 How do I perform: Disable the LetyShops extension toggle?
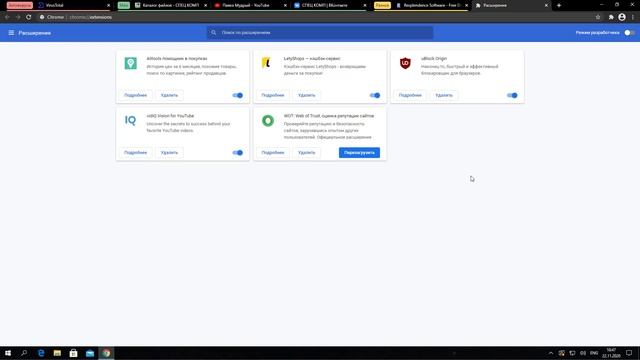click(x=375, y=96)
